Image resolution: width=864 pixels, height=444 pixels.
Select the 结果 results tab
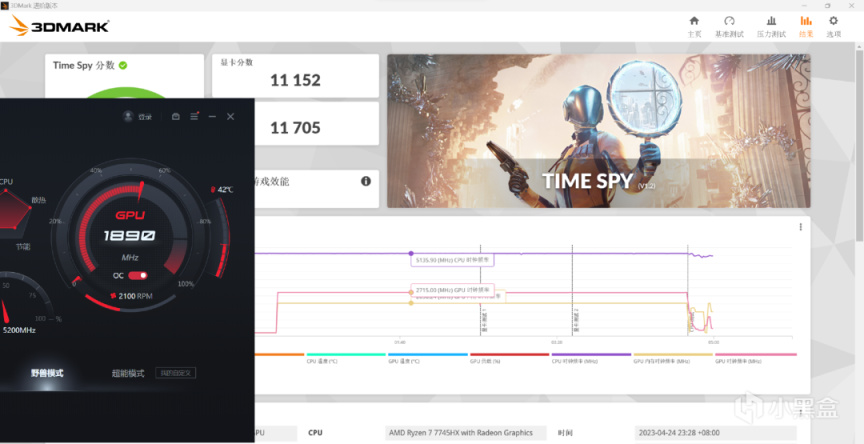(806, 26)
